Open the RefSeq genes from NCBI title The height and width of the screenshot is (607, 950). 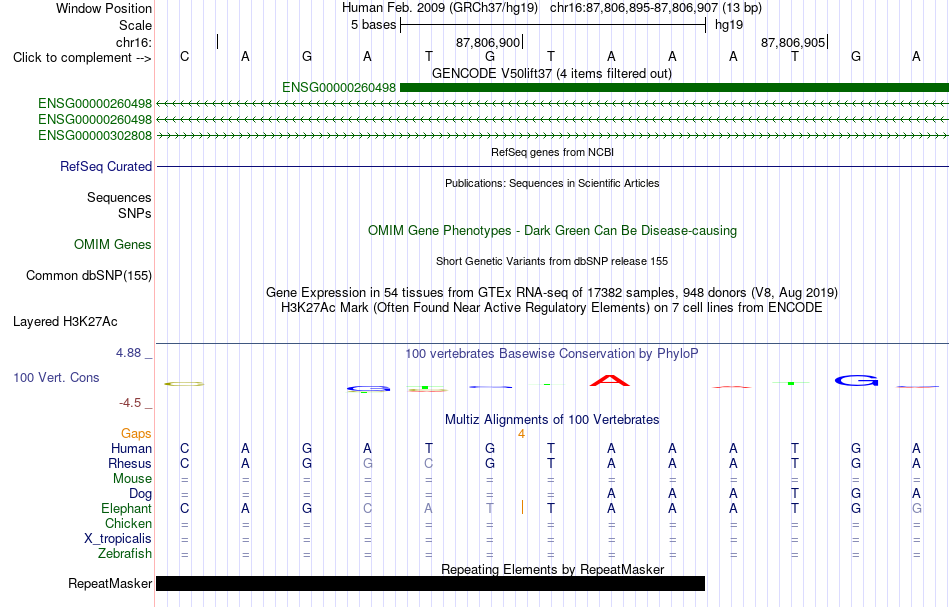(553, 153)
